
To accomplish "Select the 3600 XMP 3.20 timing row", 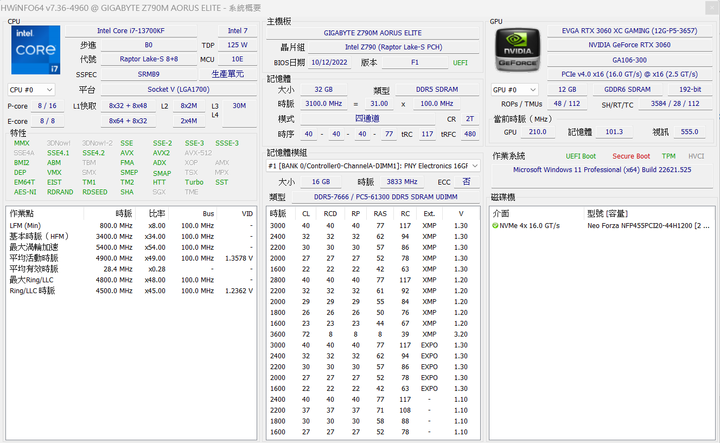I will 373,335.
